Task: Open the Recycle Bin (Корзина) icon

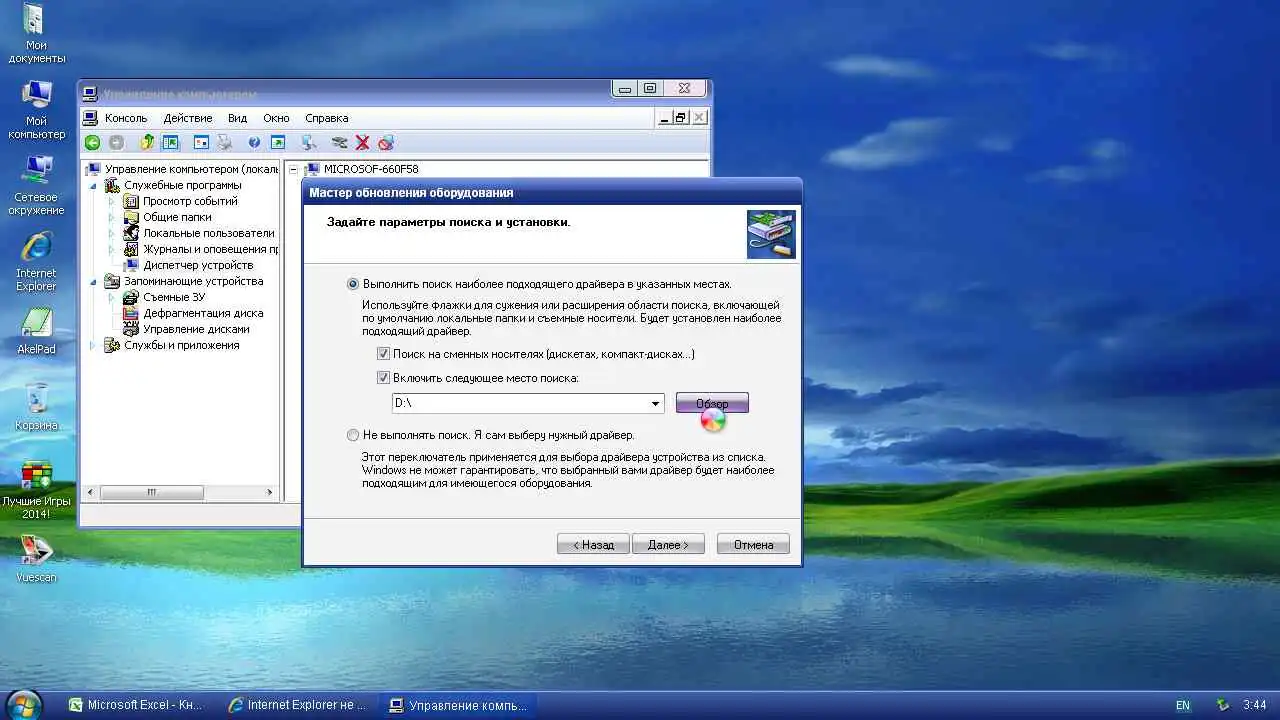Action: [37, 408]
